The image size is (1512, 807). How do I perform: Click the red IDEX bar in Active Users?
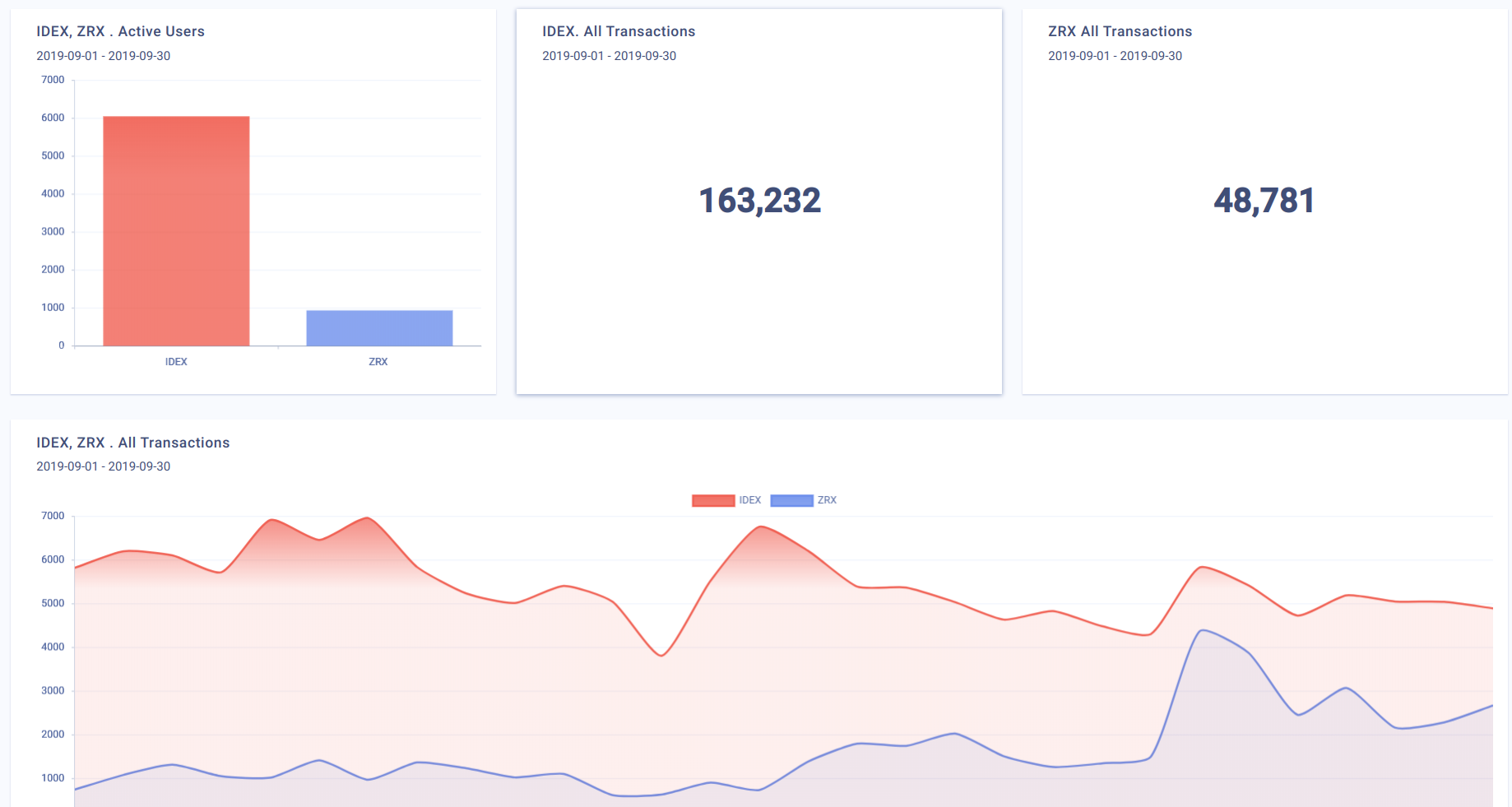pos(176,230)
